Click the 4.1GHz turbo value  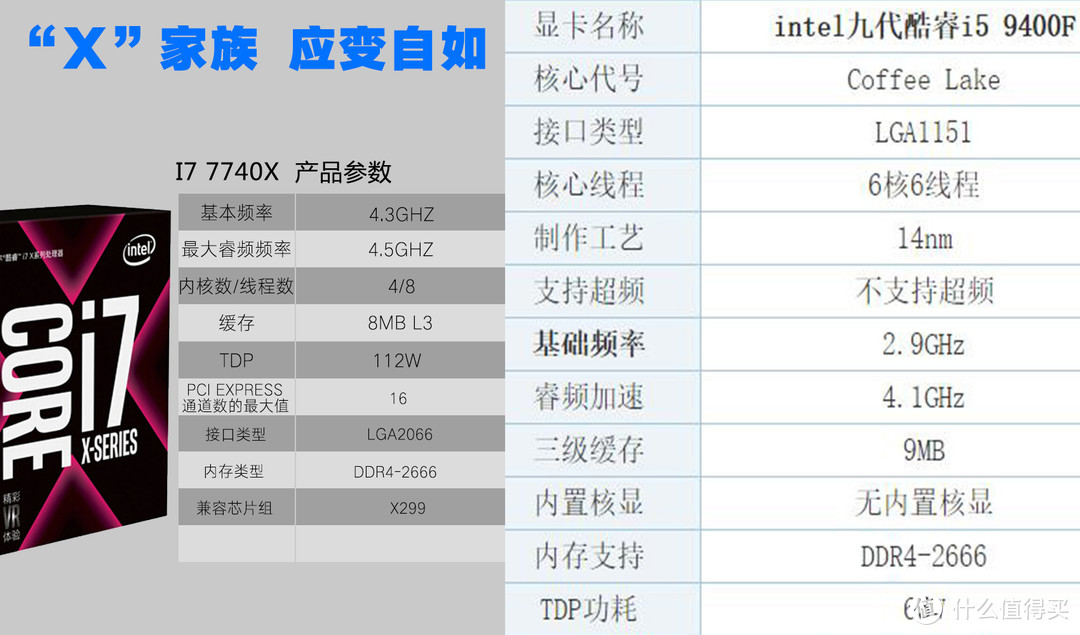click(923, 397)
